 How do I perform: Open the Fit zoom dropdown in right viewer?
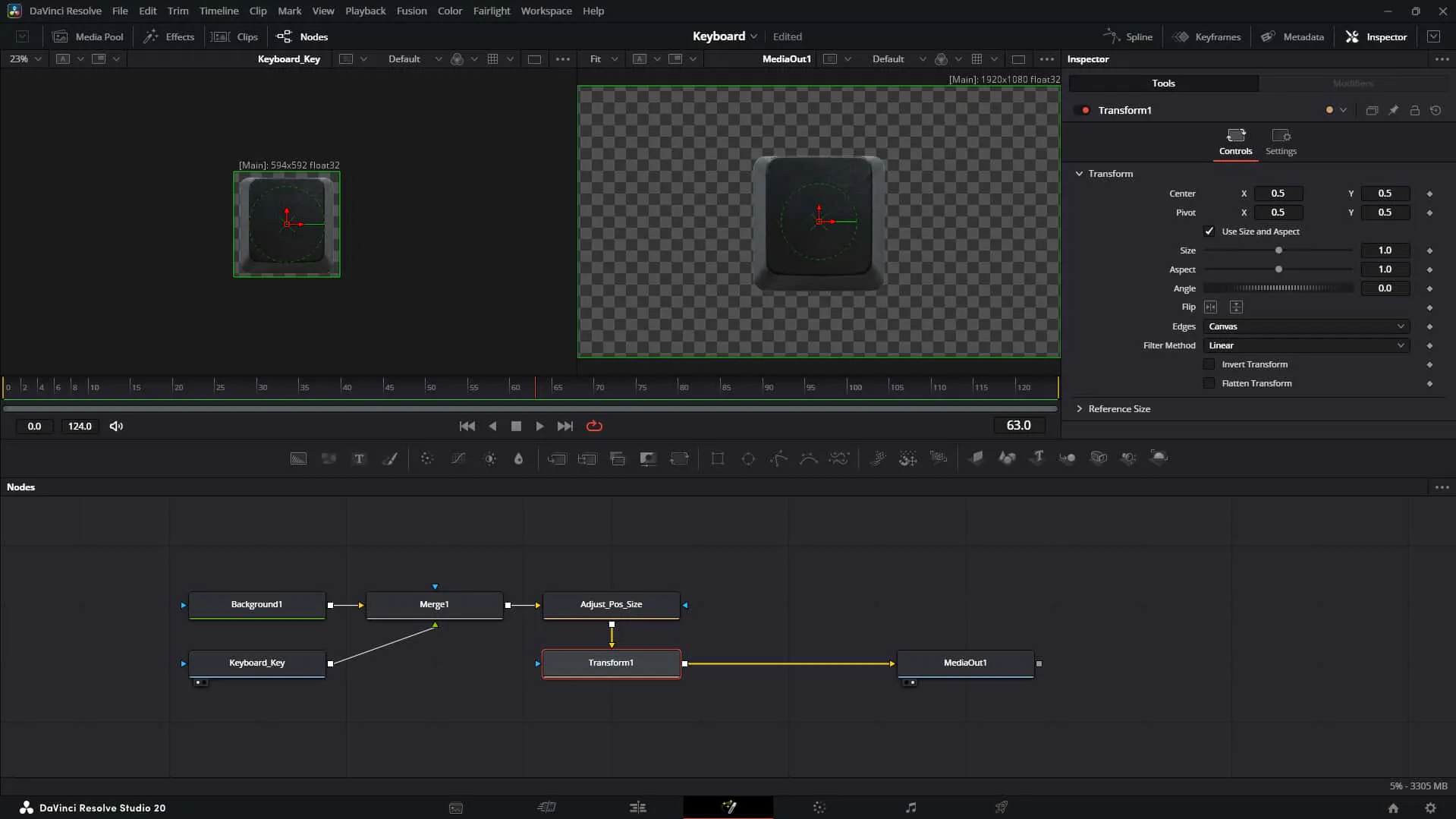604,59
